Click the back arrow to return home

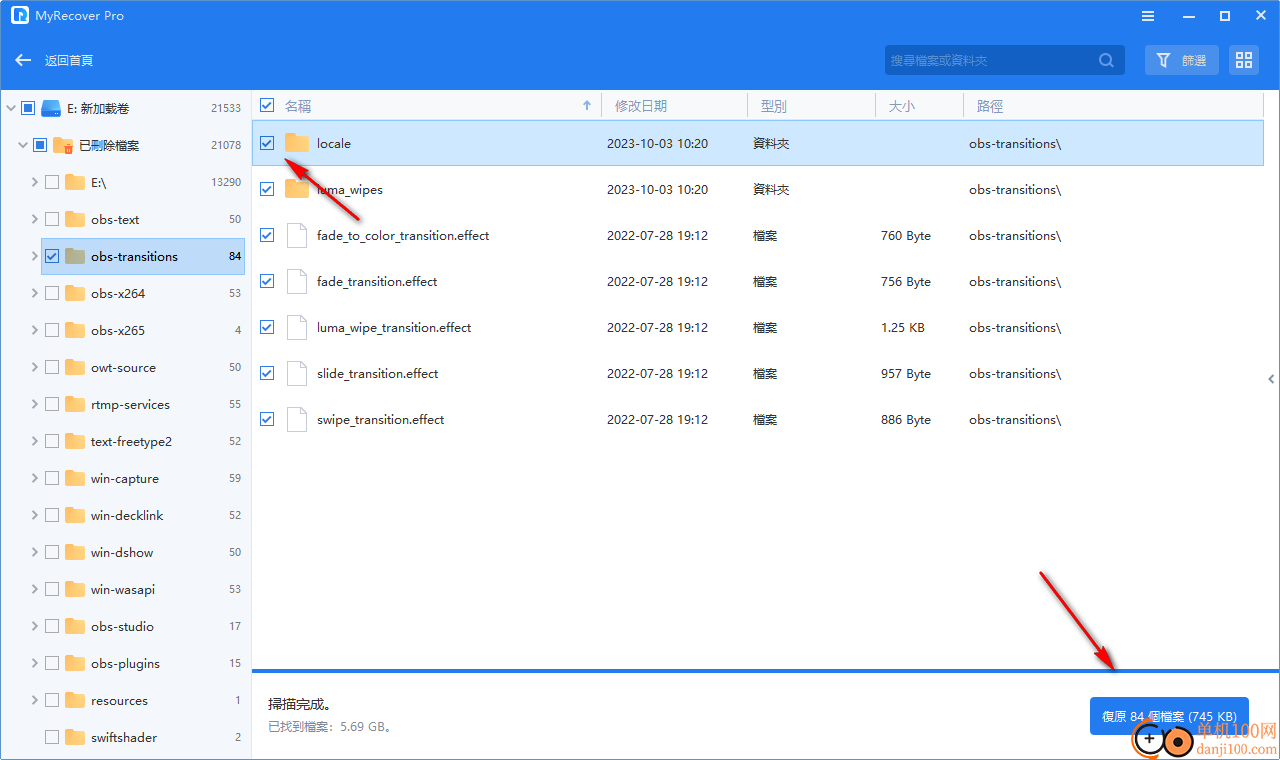[24, 60]
